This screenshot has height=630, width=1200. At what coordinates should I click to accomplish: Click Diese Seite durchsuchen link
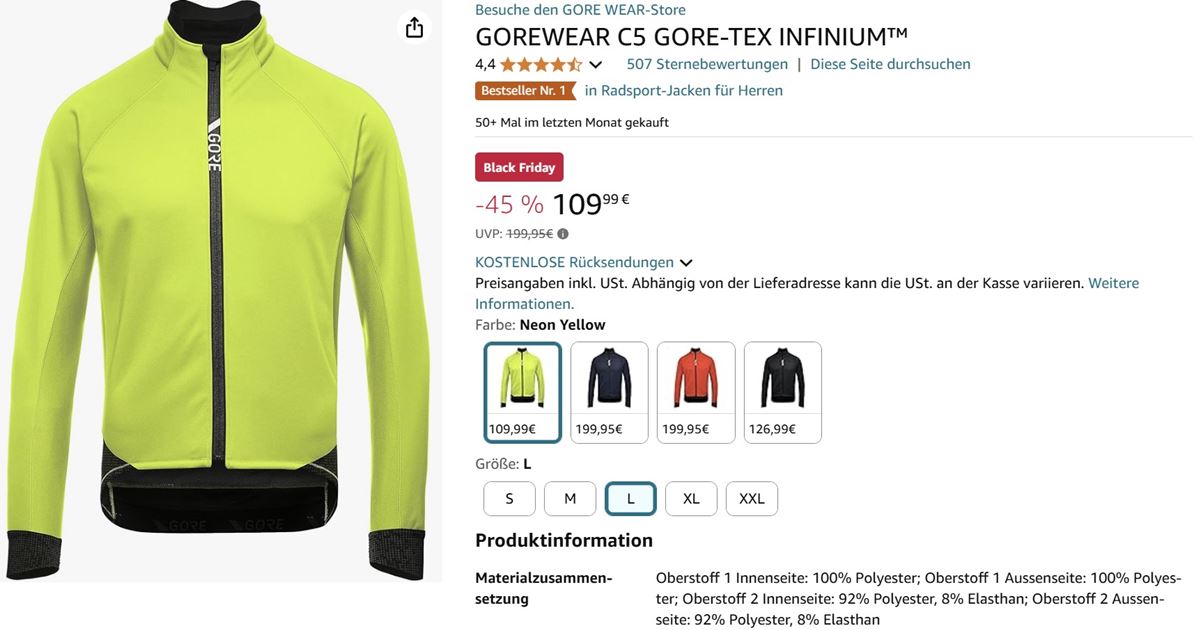[890, 64]
